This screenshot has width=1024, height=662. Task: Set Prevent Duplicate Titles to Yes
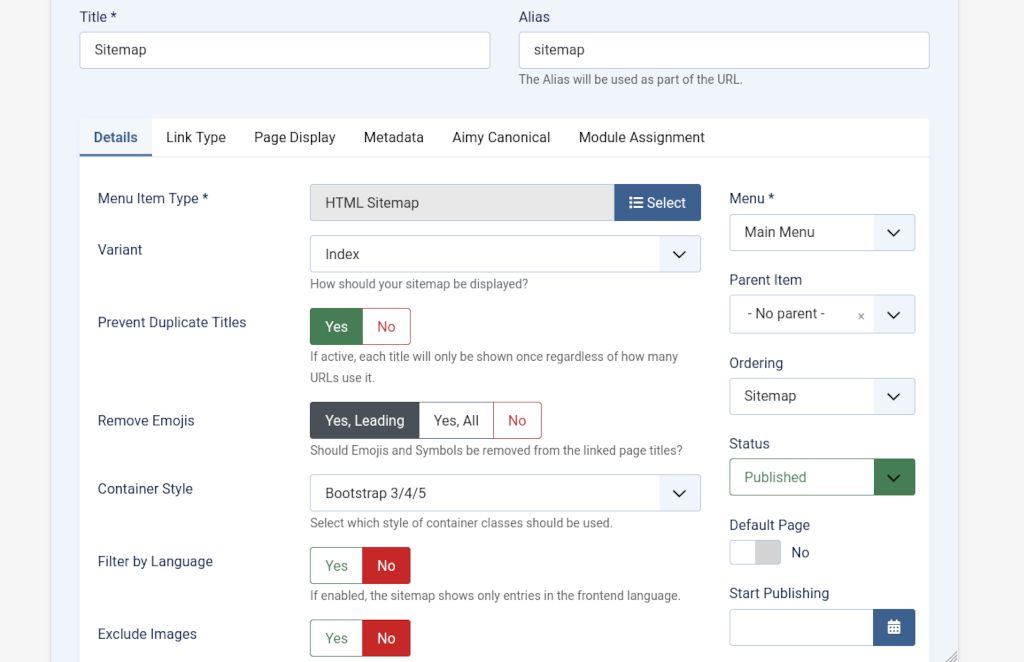336,326
